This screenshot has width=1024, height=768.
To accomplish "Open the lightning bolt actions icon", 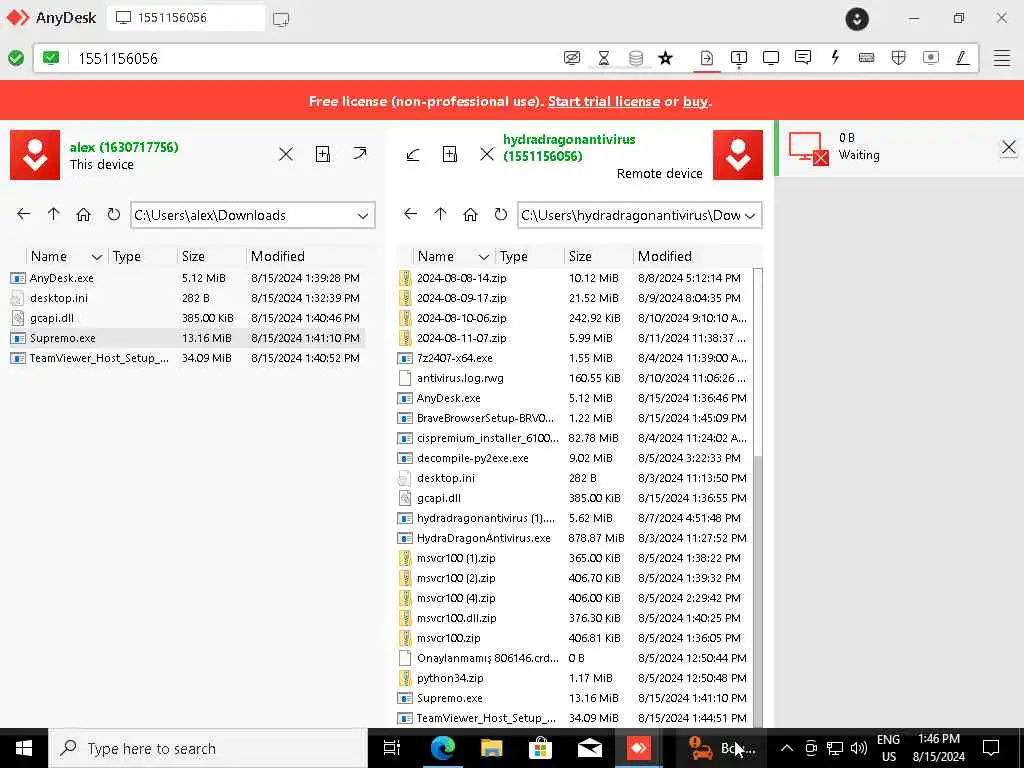I will (x=835, y=57).
